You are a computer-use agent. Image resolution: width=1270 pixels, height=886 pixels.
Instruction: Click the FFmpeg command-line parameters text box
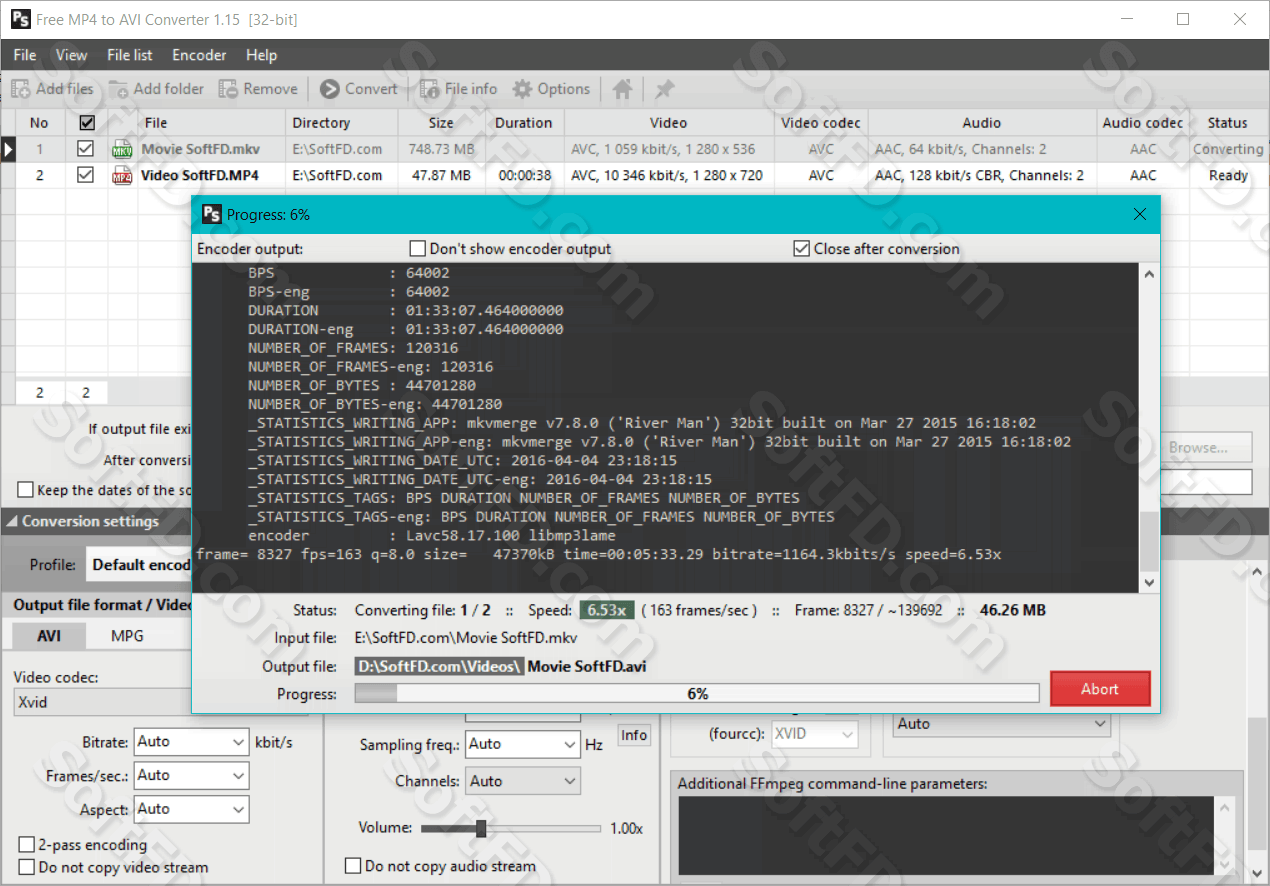coord(948,834)
